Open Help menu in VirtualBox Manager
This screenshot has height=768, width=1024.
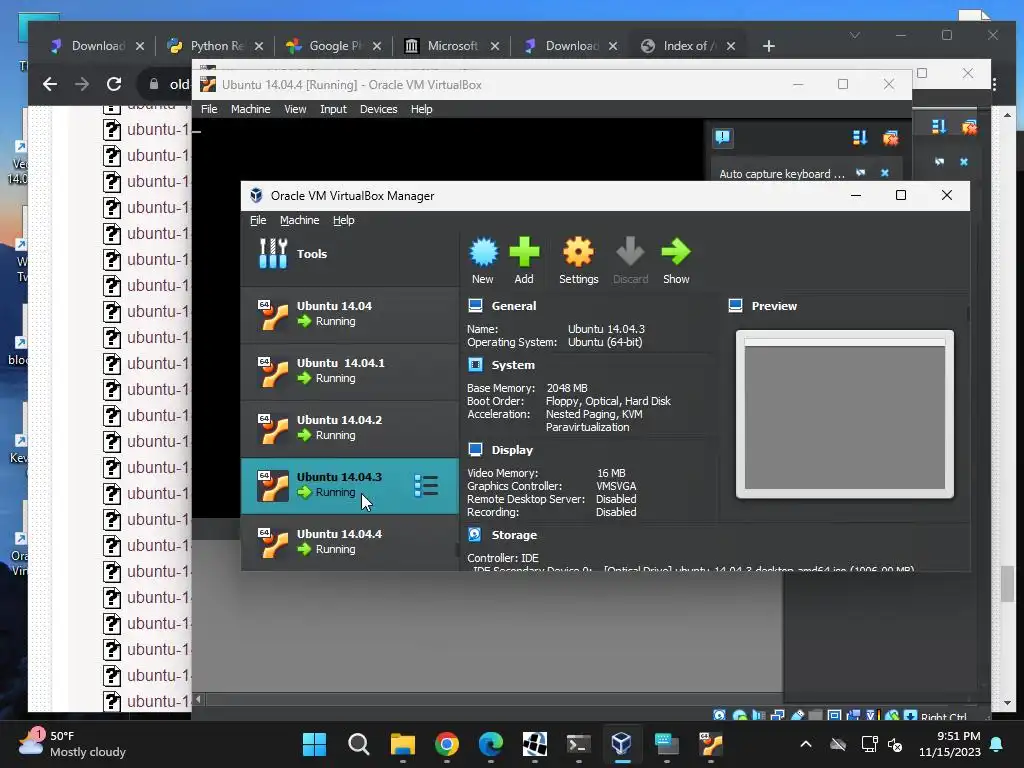pos(344,220)
